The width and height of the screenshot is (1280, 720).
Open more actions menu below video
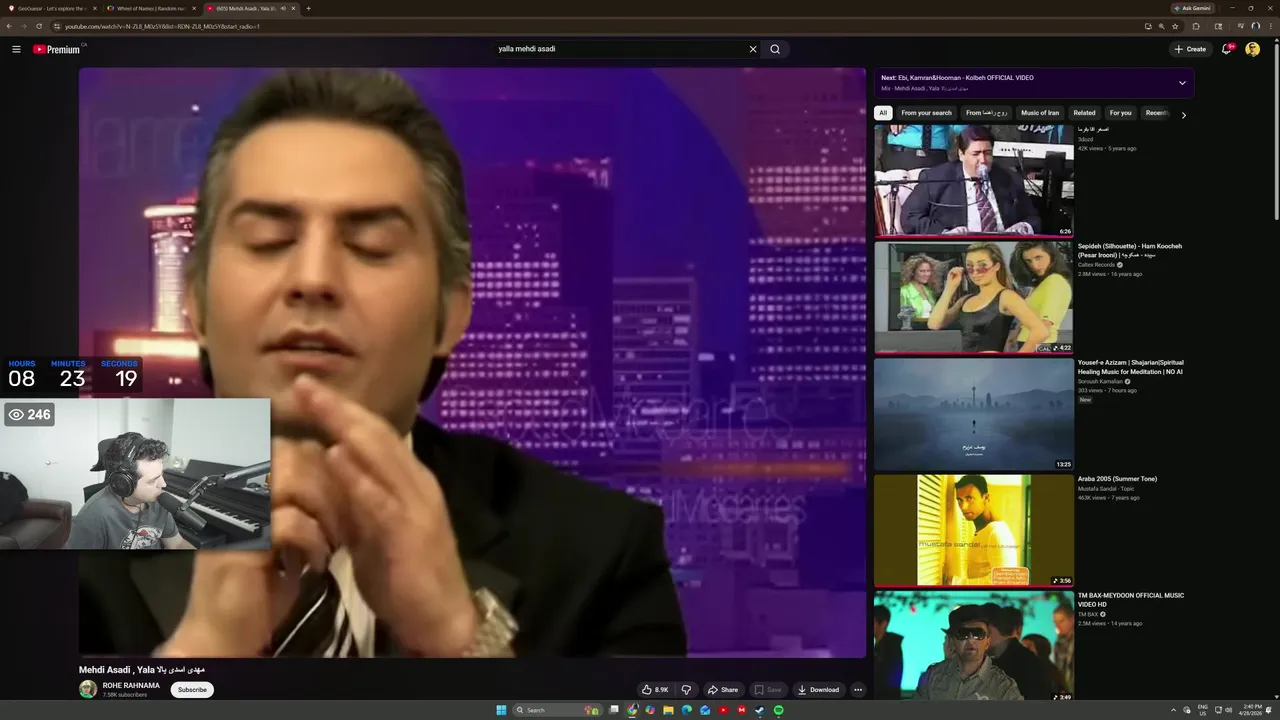click(857, 690)
